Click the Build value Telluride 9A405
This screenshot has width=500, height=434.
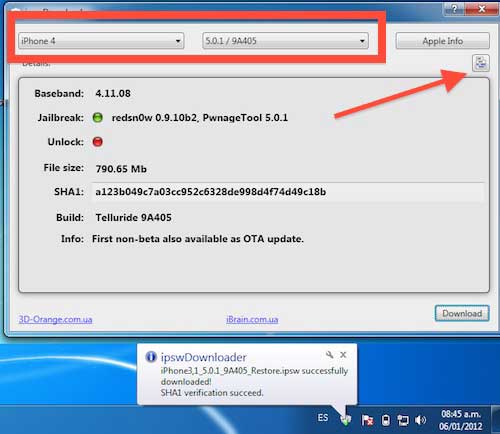coord(133,217)
